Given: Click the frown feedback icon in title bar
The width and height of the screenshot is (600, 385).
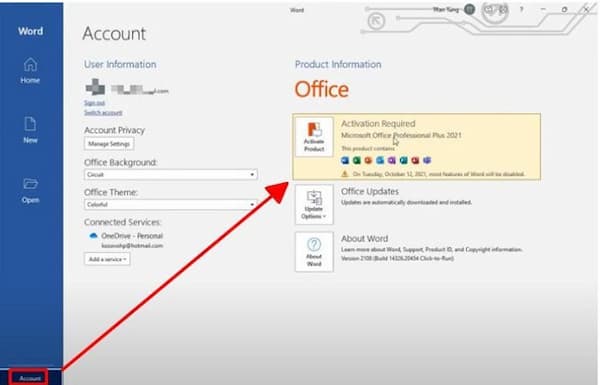Looking at the screenshot, I should (504, 10).
